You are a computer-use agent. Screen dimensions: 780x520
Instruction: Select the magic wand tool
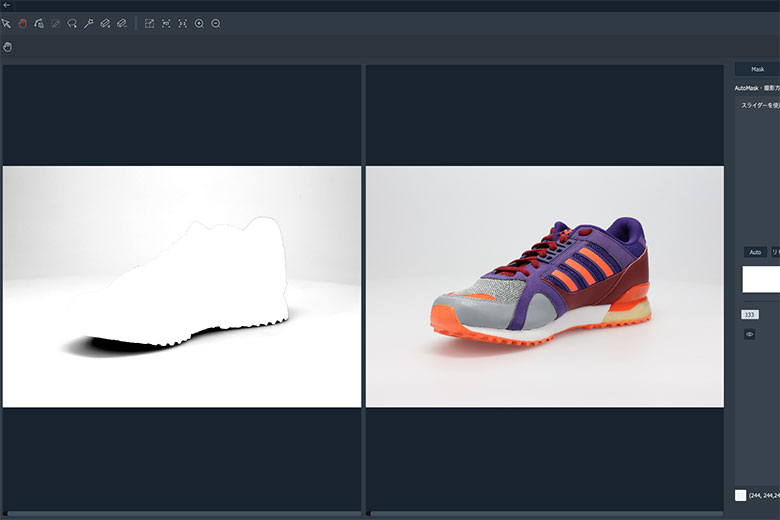(x=88, y=23)
